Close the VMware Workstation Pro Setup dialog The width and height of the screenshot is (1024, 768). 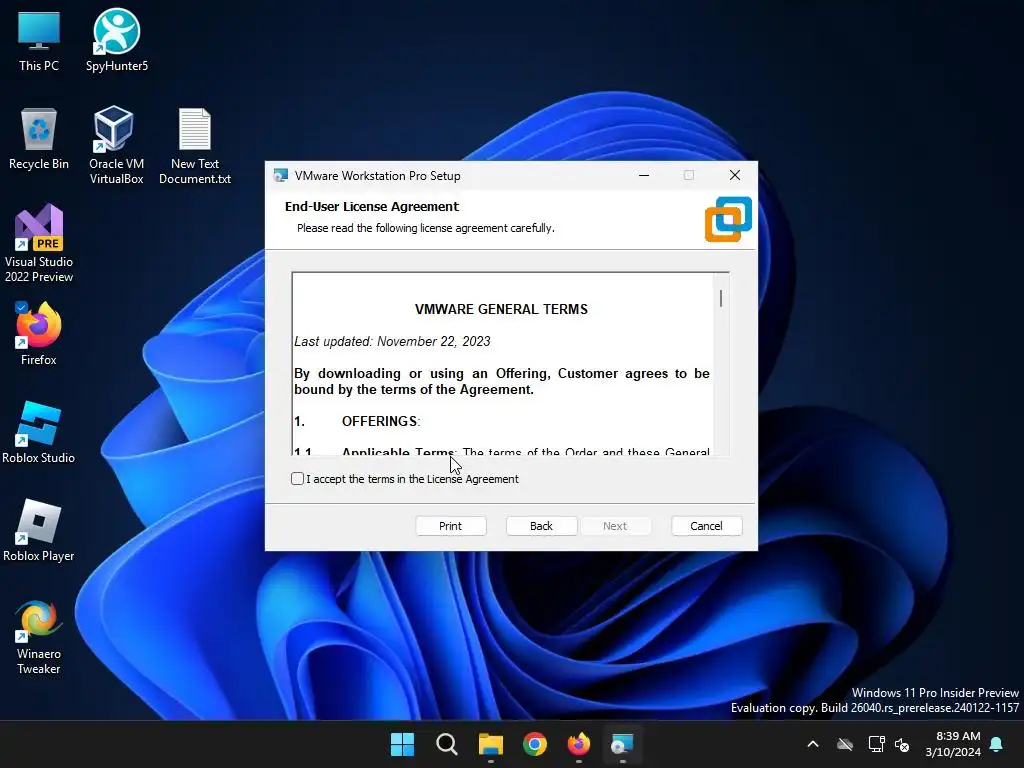point(735,175)
